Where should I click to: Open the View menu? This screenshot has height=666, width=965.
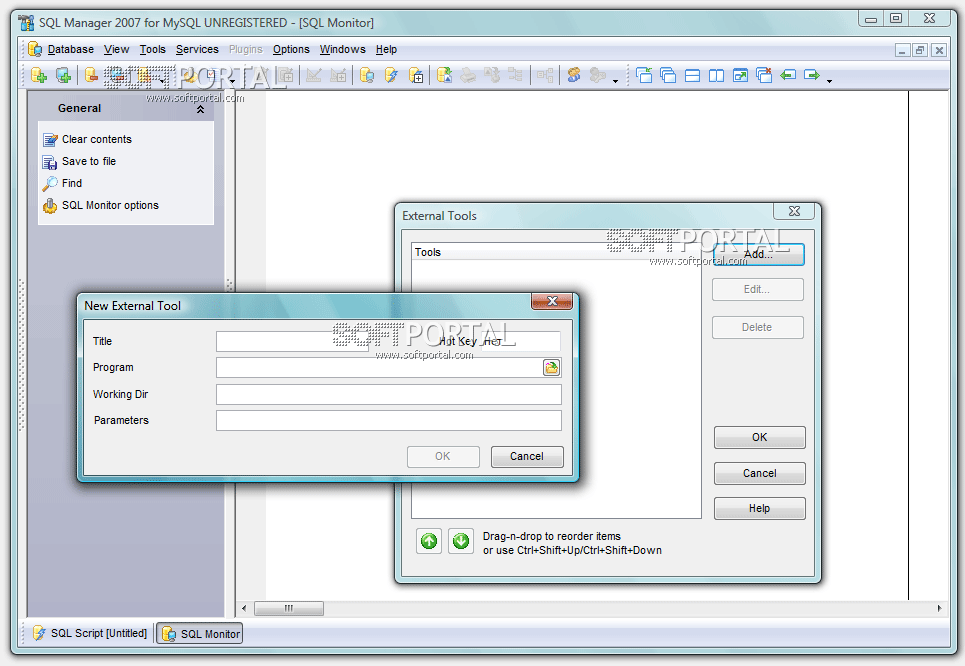pyautogui.click(x=116, y=49)
